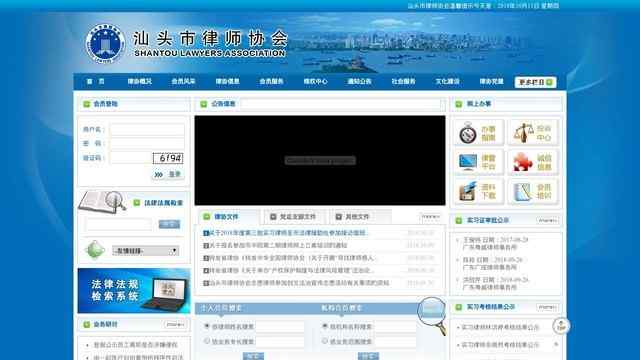The height and width of the screenshot is (360, 640).
Task: Open the 法律法规检索系统 banner image
Action: [134, 291]
